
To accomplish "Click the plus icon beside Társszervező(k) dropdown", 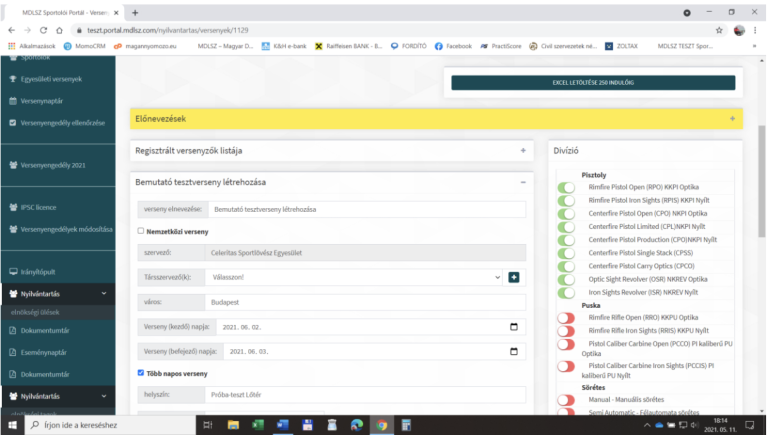I will point(514,277).
